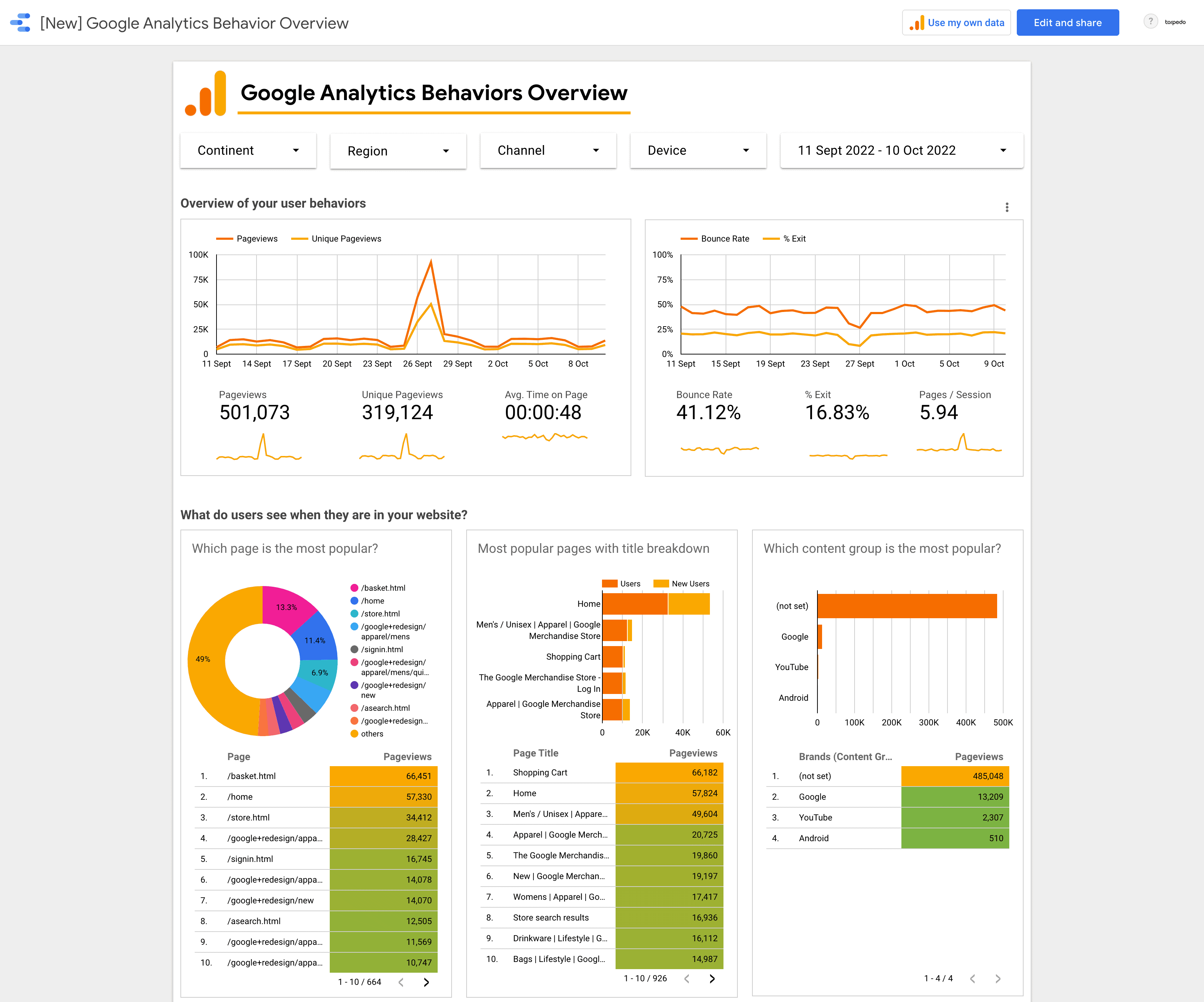
Task: Go to previous page of Page Title table
Action: click(x=687, y=978)
